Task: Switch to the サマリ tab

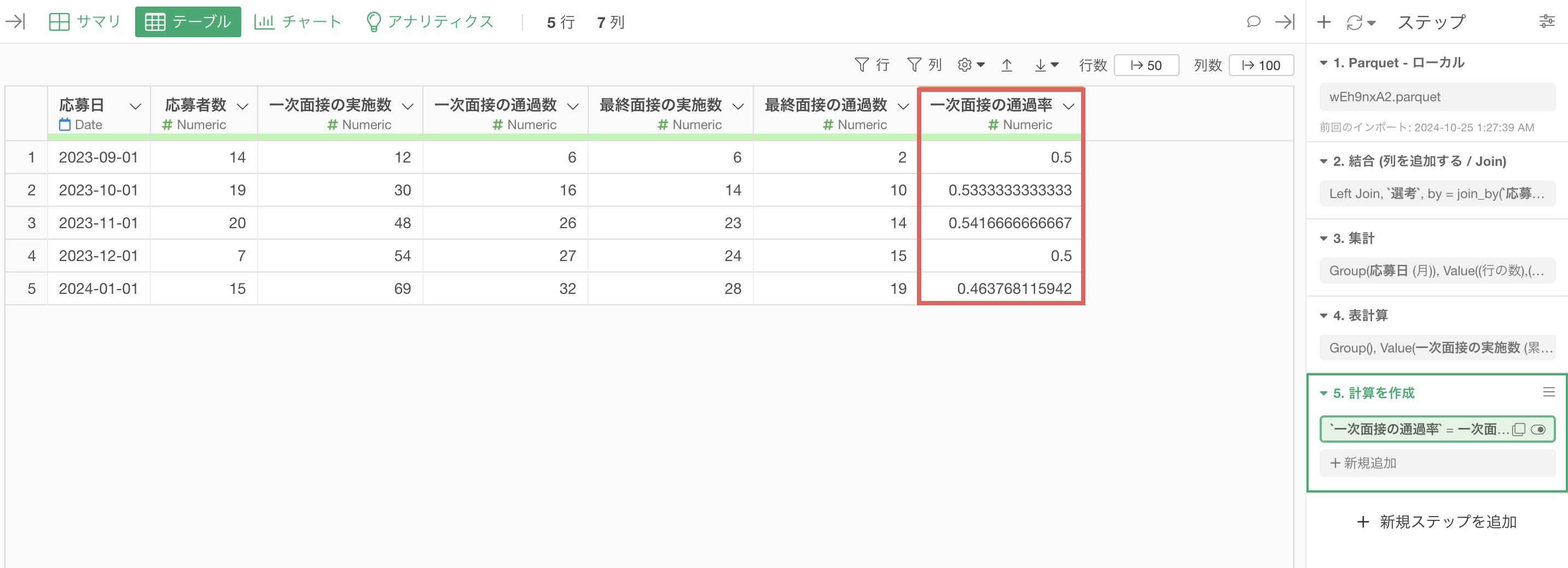Action: coord(85,22)
